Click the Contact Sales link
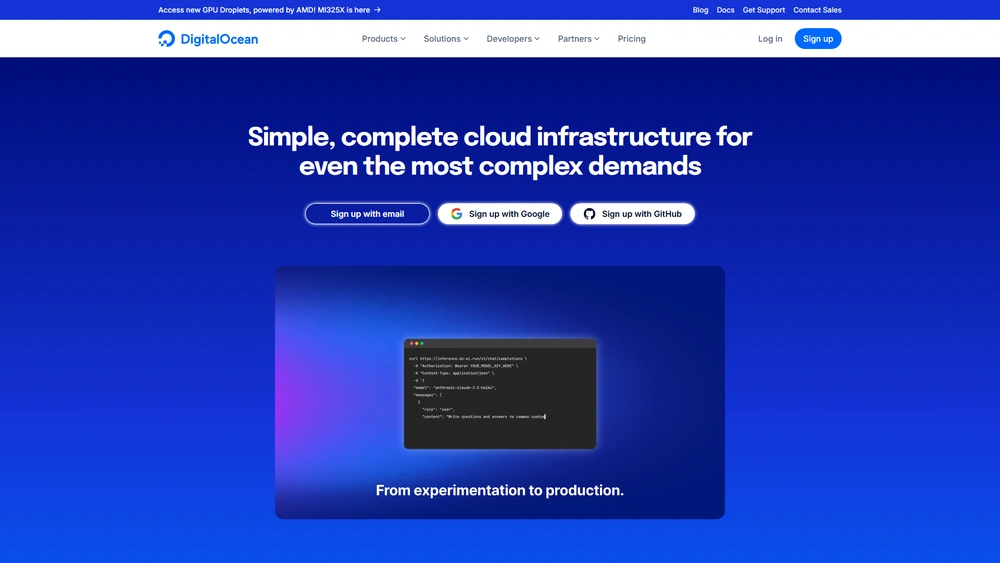Screen dimensions: 1000x563 pos(817,10)
